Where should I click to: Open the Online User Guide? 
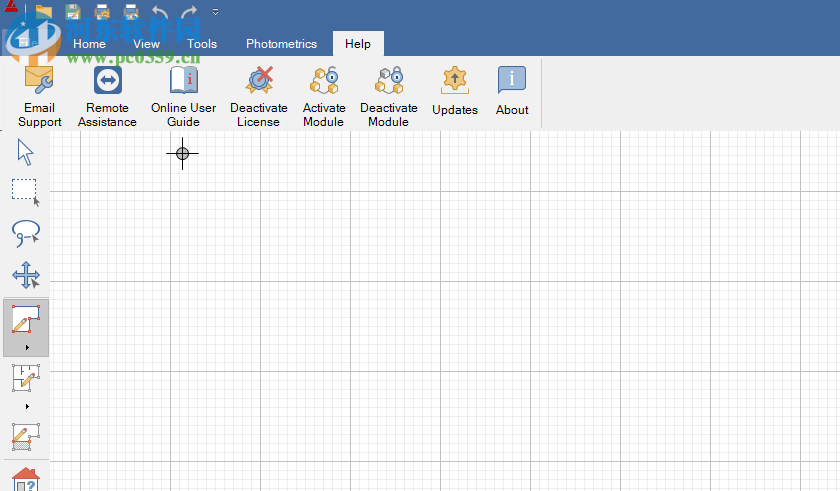pyautogui.click(x=183, y=96)
